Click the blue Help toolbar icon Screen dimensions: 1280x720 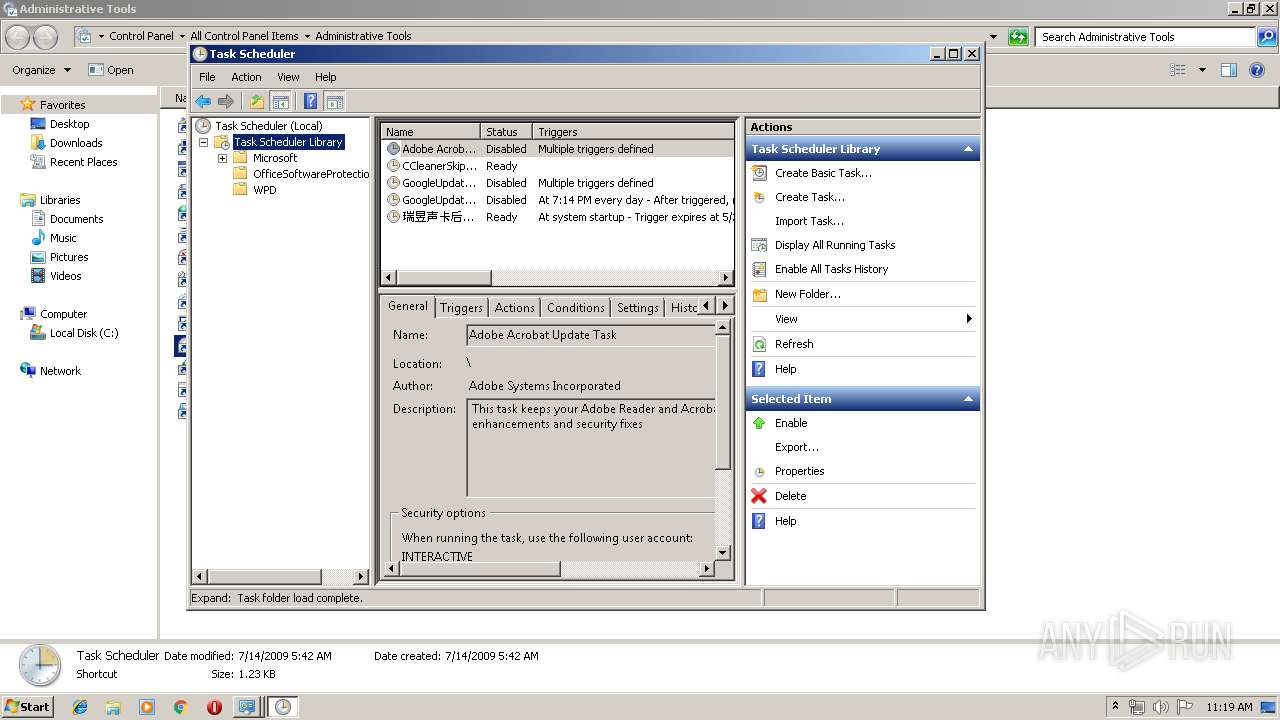point(311,101)
